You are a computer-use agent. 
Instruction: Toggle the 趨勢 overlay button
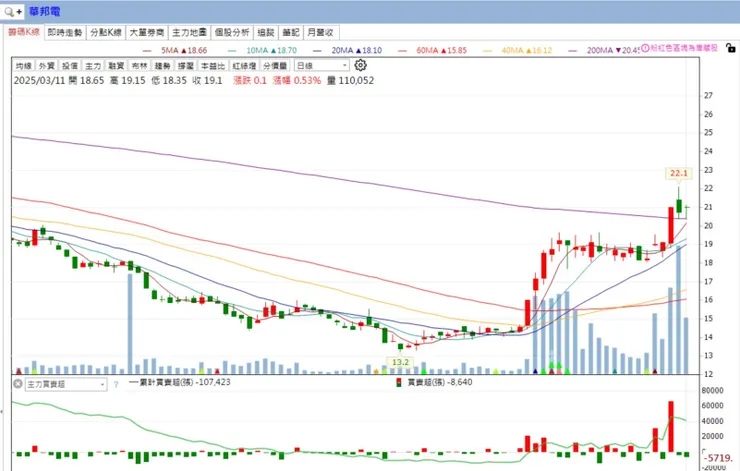pyautogui.click(x=162, y=66)
